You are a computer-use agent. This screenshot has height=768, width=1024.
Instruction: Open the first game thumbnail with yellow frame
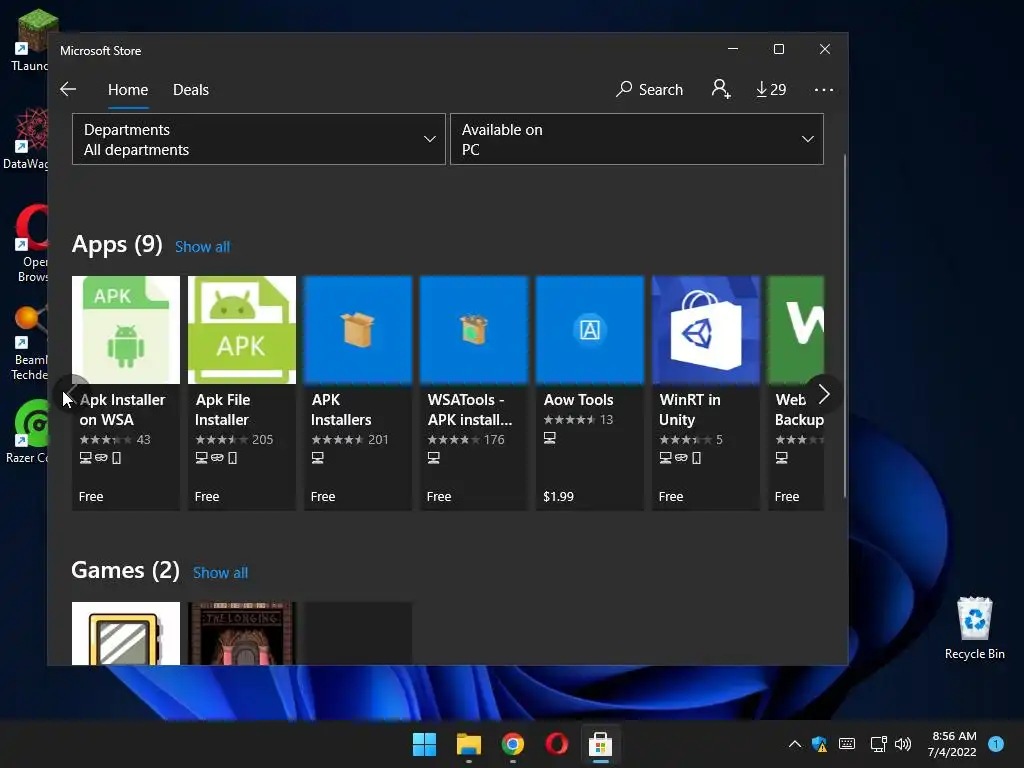coord(125,633)
